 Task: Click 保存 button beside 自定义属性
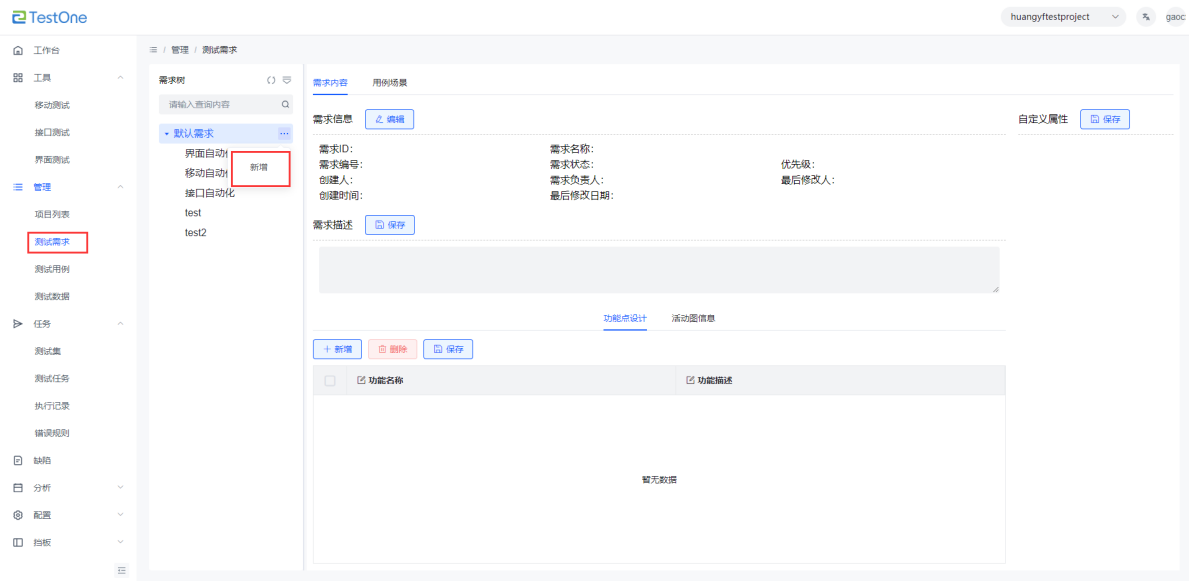[1104, 119]
